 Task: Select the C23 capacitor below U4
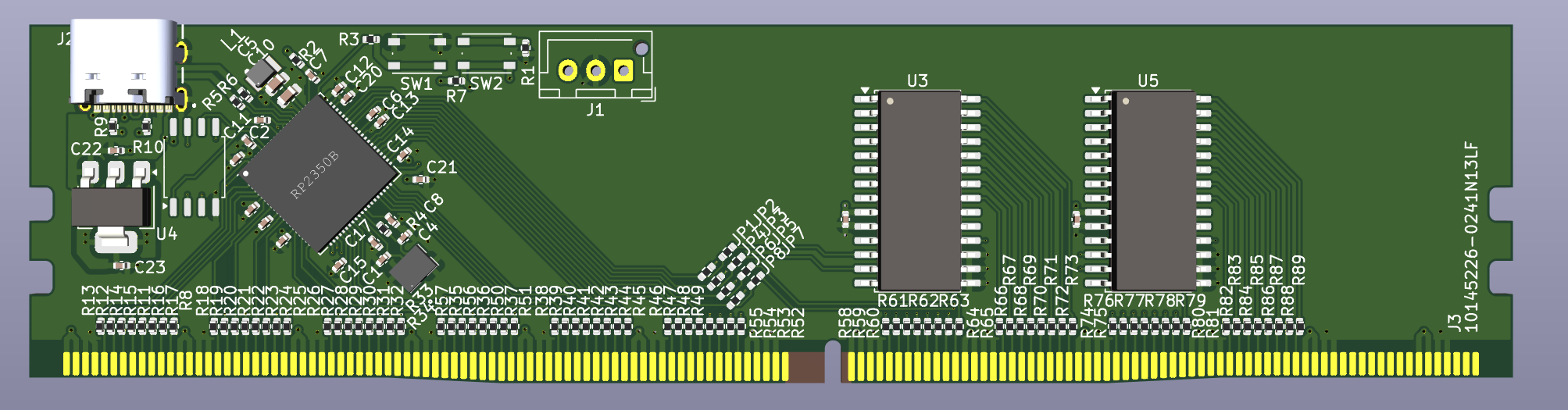tap(121, 266)
